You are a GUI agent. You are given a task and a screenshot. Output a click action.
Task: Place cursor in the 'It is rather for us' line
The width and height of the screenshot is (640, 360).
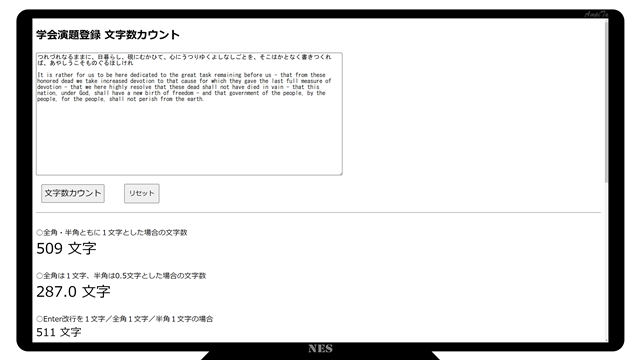(x=181, y=75)
